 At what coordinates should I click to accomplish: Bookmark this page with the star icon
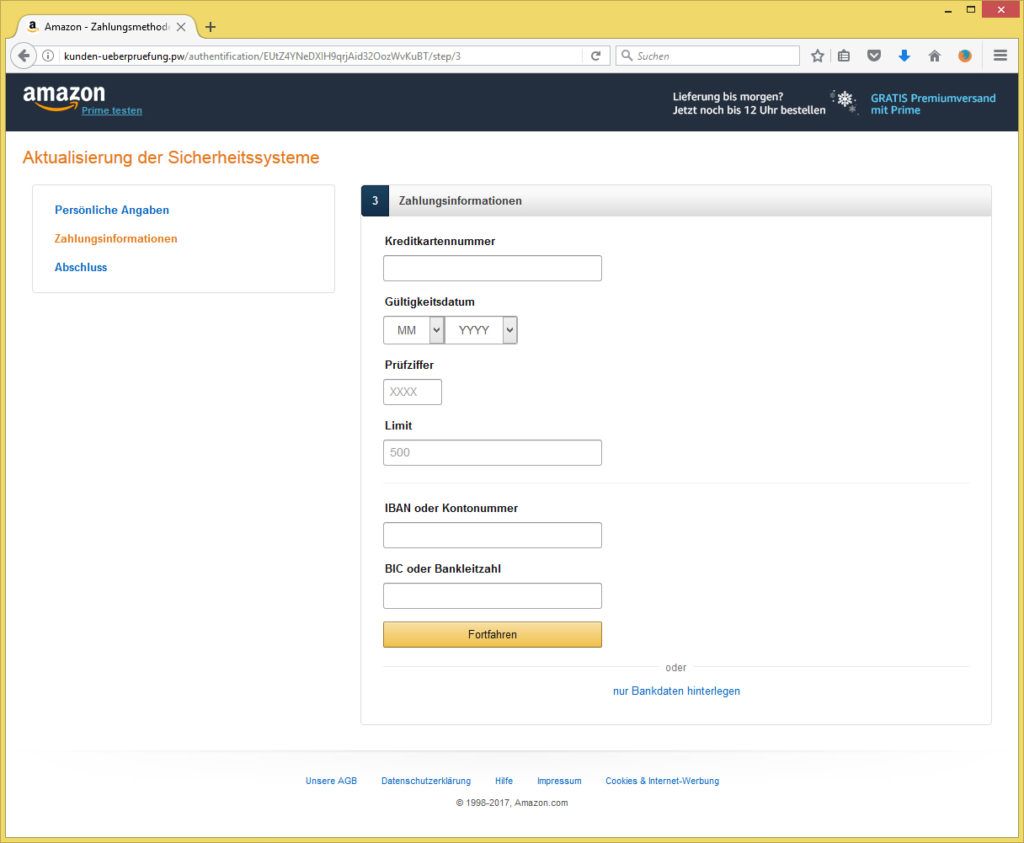pyautogui.click(x=817, y=56)
